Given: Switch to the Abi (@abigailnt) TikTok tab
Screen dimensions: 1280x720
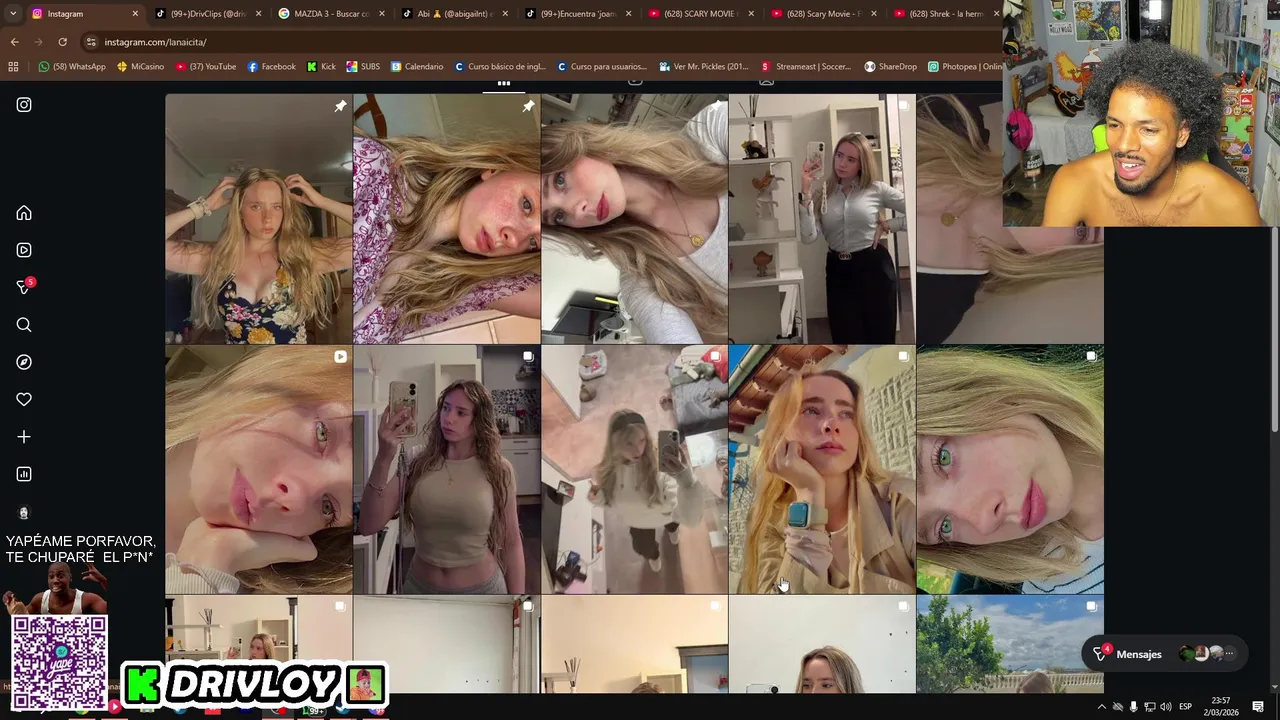Looking at the screenshot, I should [x=453, y=14].
